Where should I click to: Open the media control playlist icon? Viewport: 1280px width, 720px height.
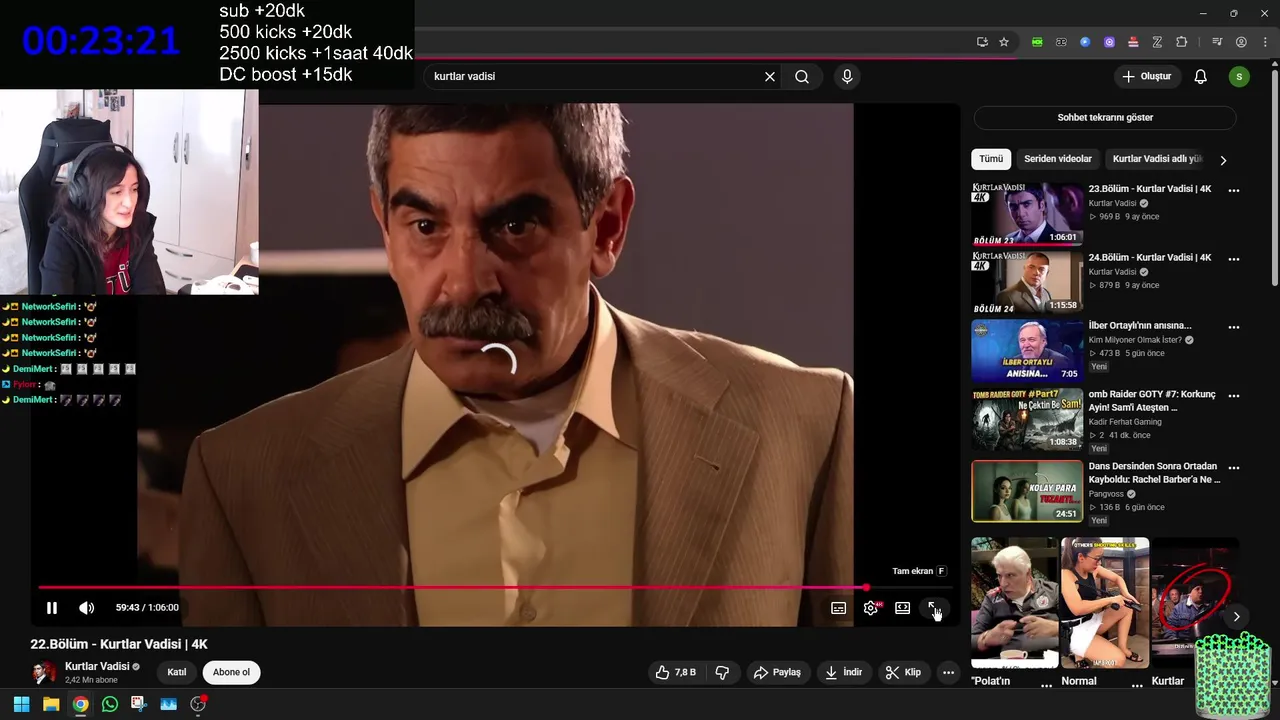coord(1217,42)
